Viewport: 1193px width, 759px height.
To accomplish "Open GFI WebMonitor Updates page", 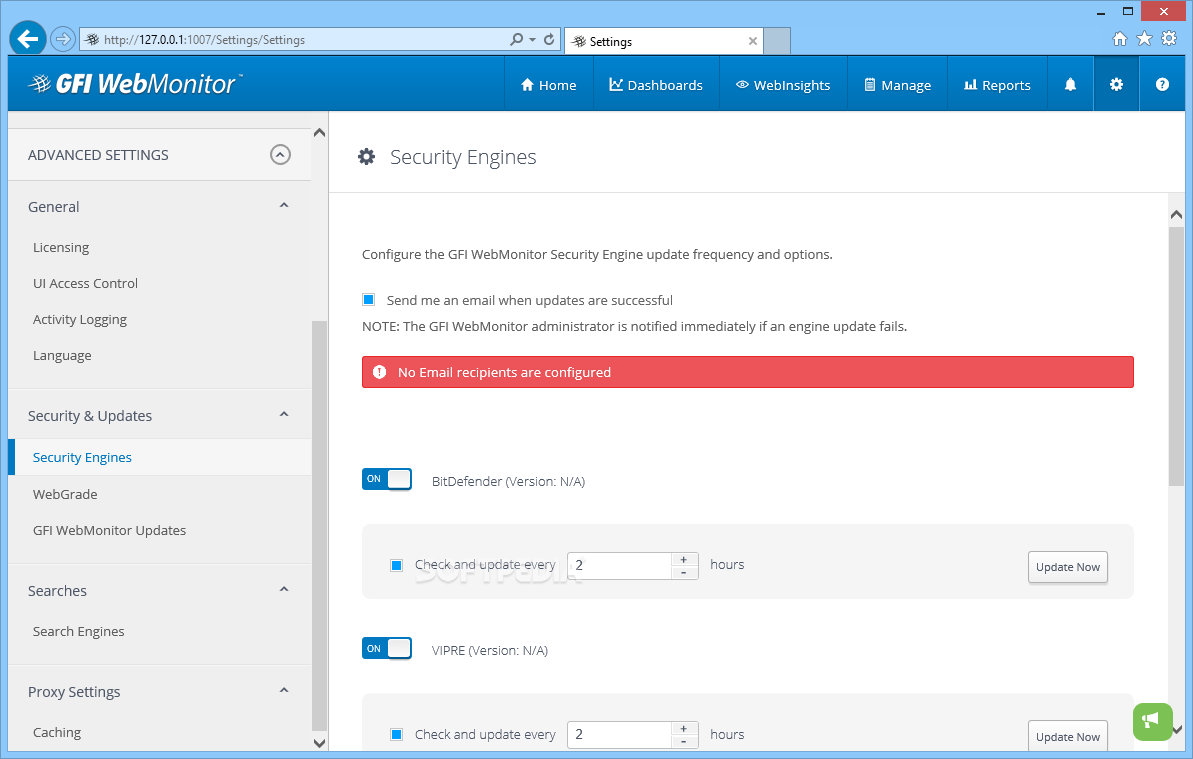I will tap(110, 530).
